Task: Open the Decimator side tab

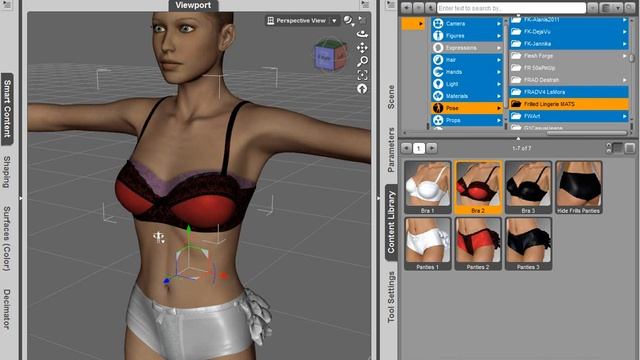Action: [7, 309]
